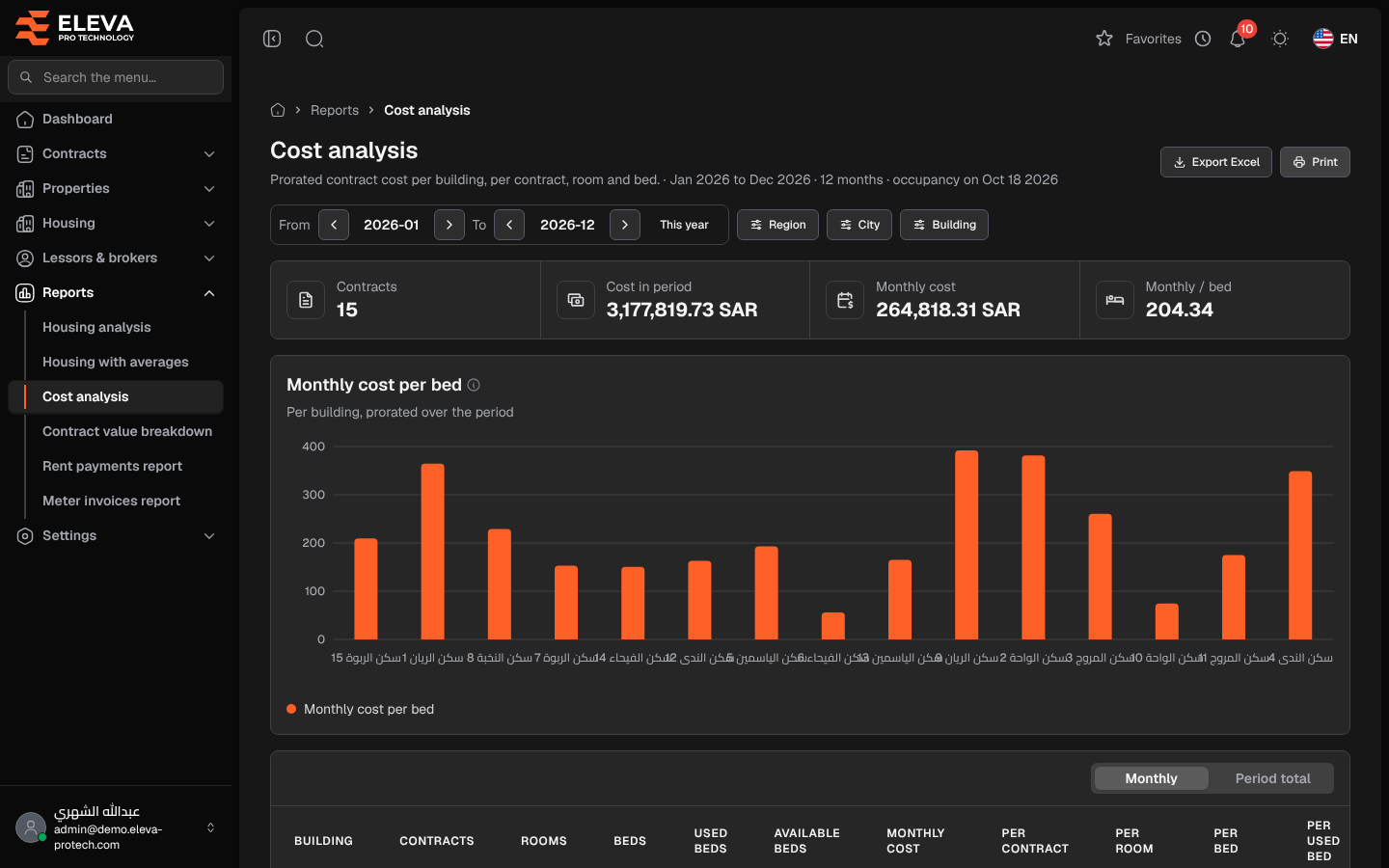Click the Dashboard sidebar icon

[25, 119]
